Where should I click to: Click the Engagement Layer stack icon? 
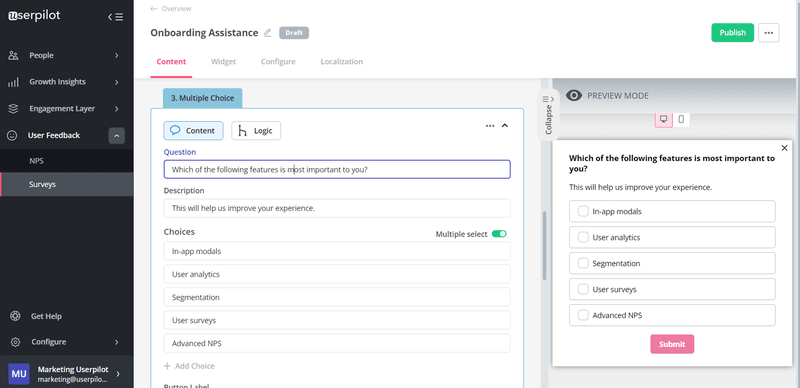pyautogui.click(x=14, y=109)
